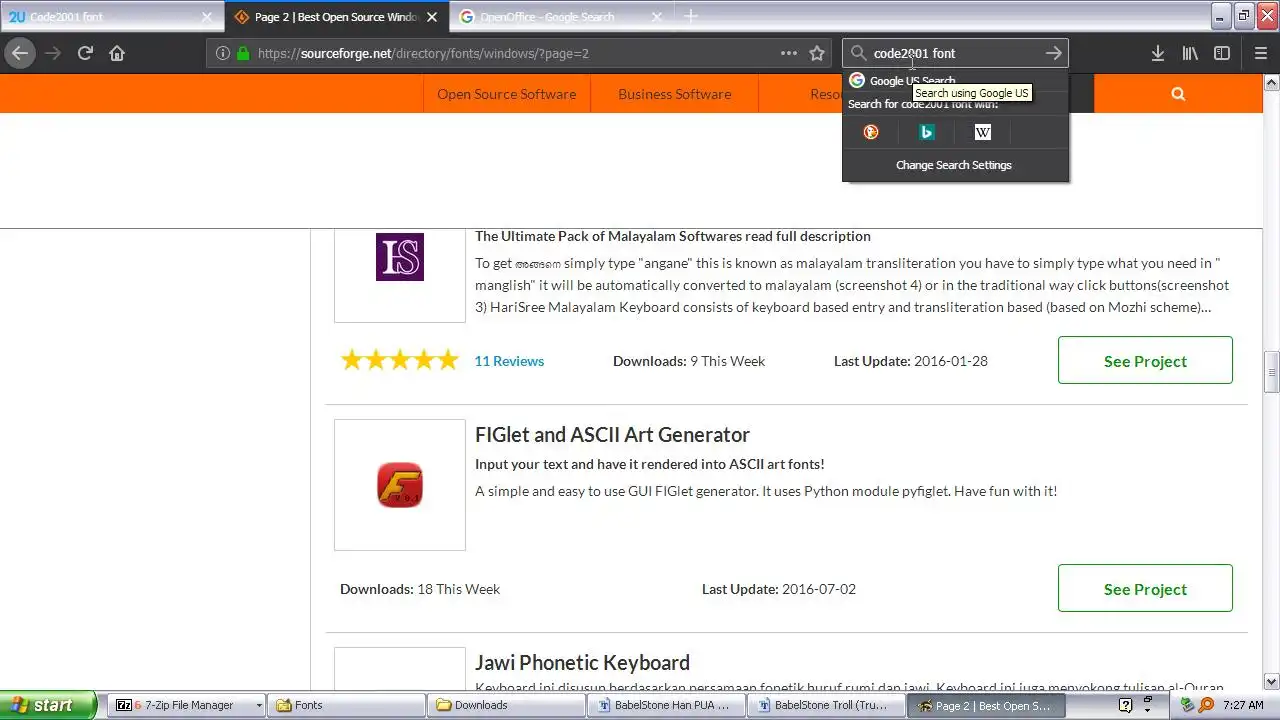Click 'Last Update: 2016-07-02' text
1280x720 pixels.
click(x=779, y=589)
